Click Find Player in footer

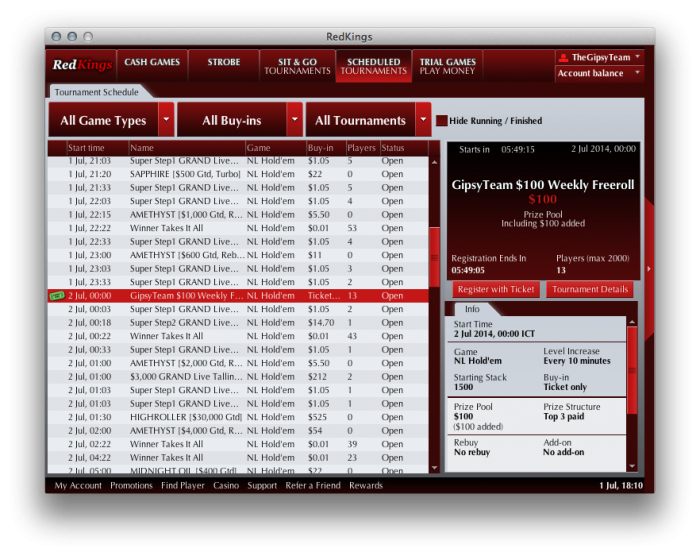click(183, 485)
